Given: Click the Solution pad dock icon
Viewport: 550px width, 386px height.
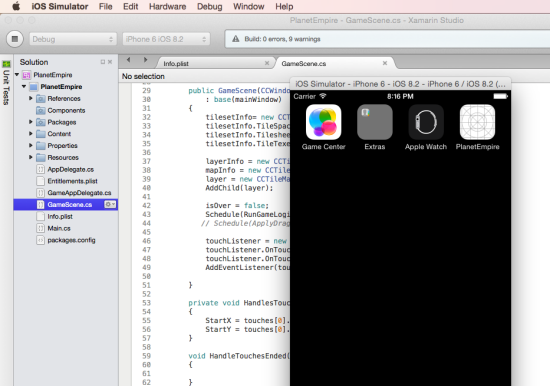Looking at the screenshot, I should click(x=103, y=62).
